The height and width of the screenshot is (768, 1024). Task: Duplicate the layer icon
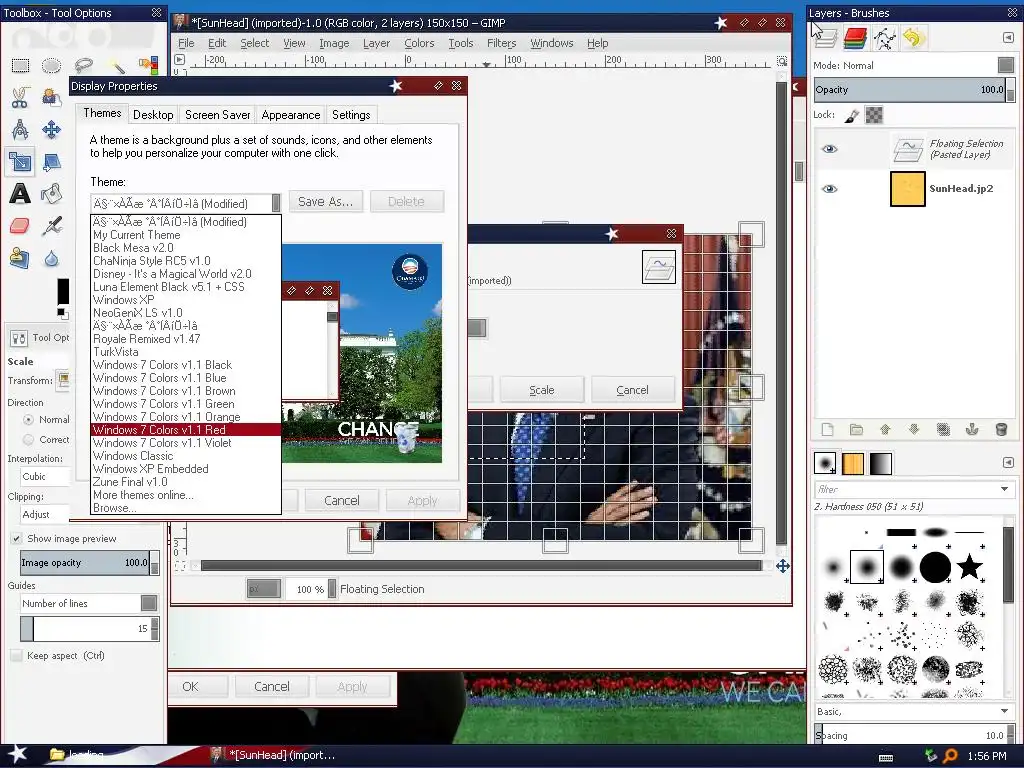click(x=943, y=429)
